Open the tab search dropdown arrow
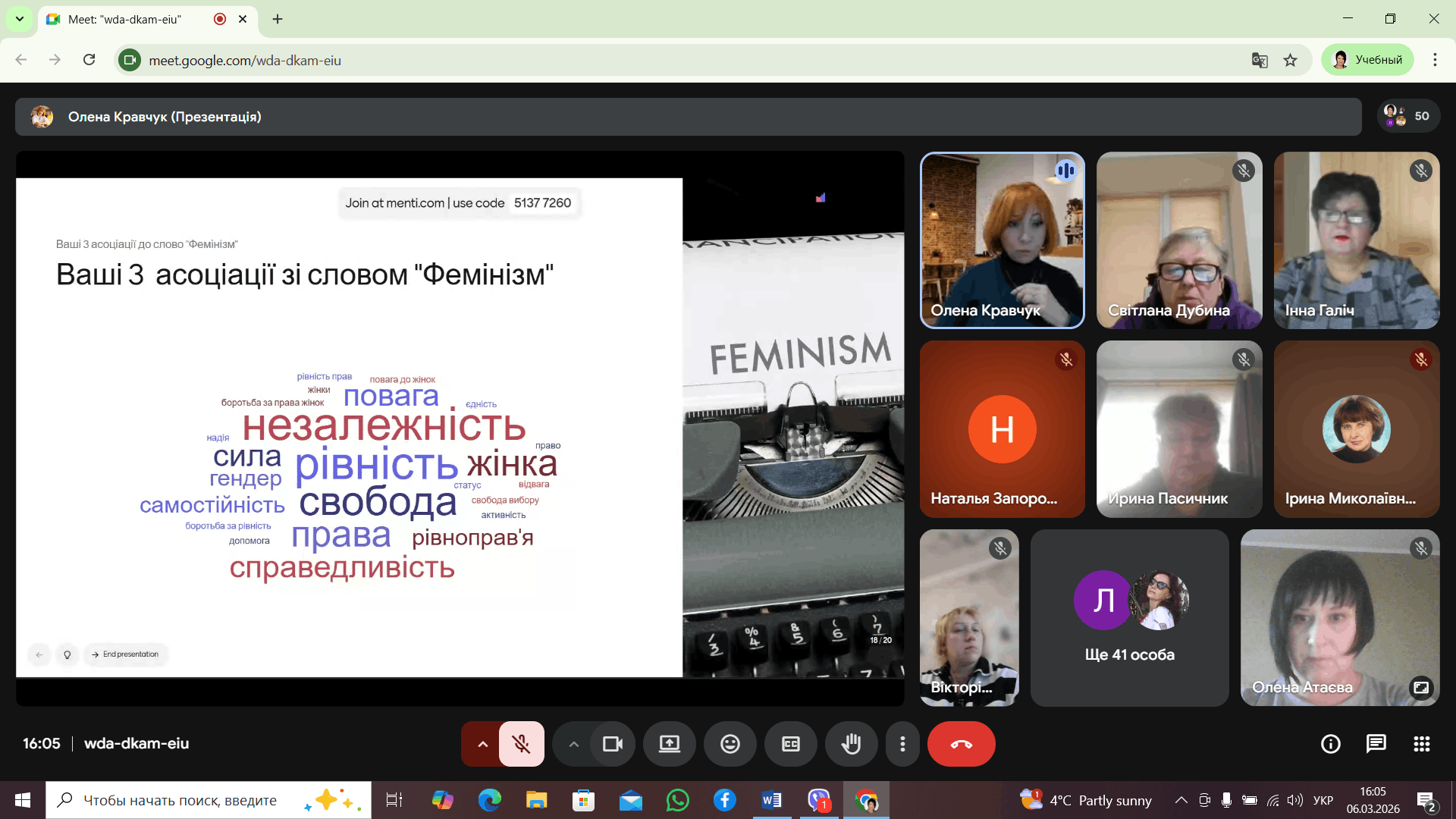Image resolution: width=1456 pixels, height=819 pixels. coord(20,19)
